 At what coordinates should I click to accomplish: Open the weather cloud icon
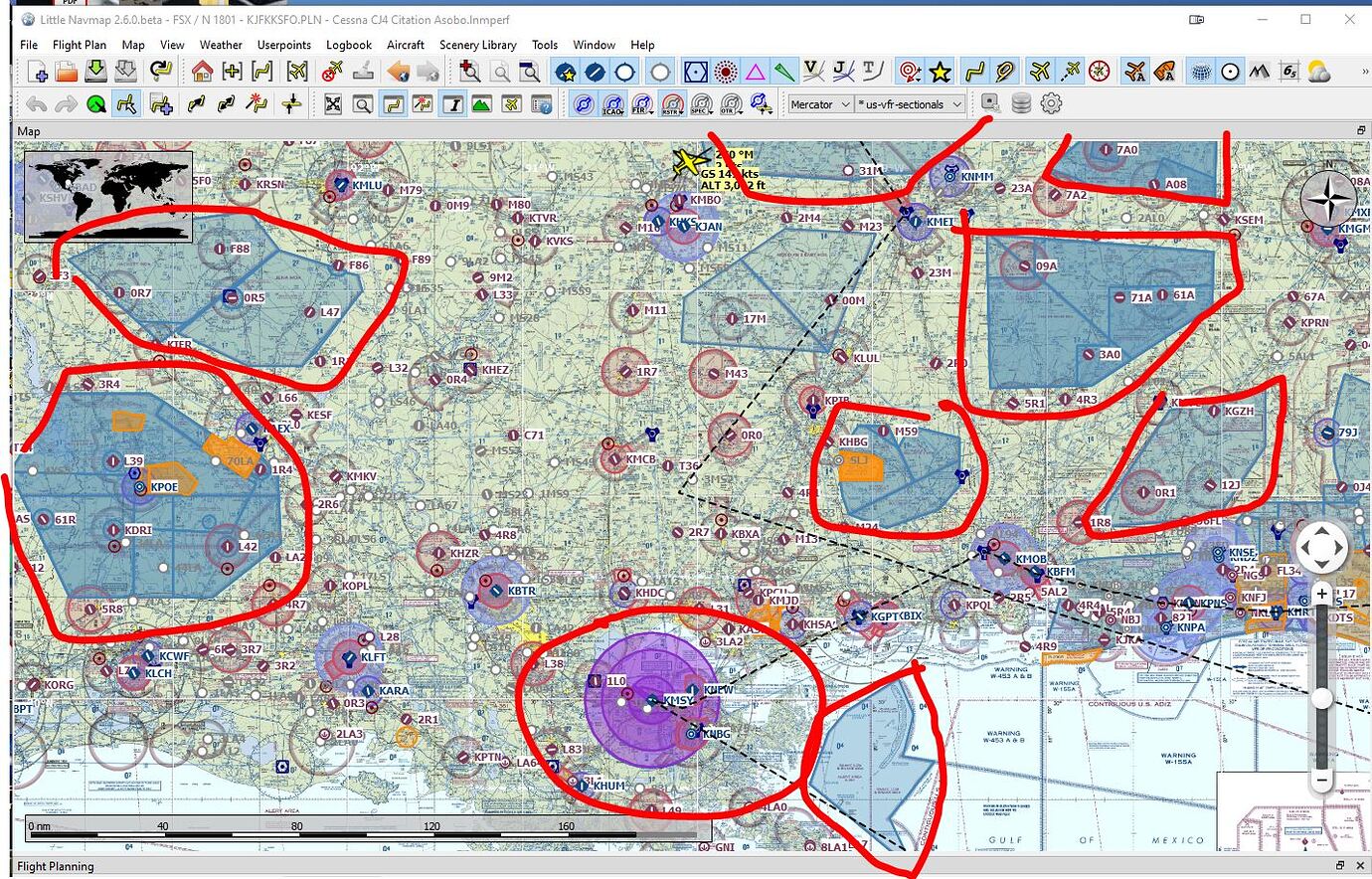pyautogui.click(x=1319, y=72)
